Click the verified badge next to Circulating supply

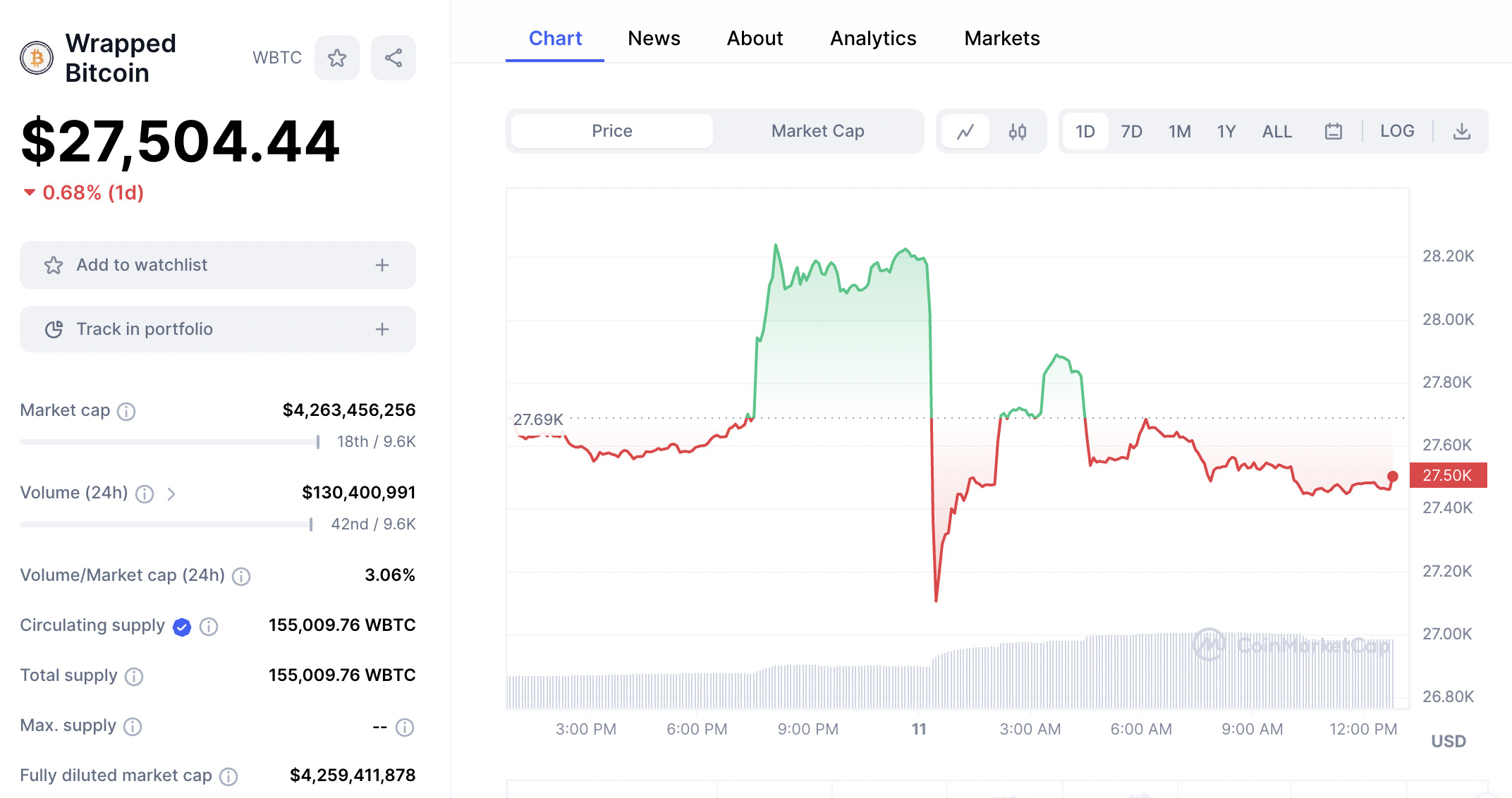click(181, 627)
